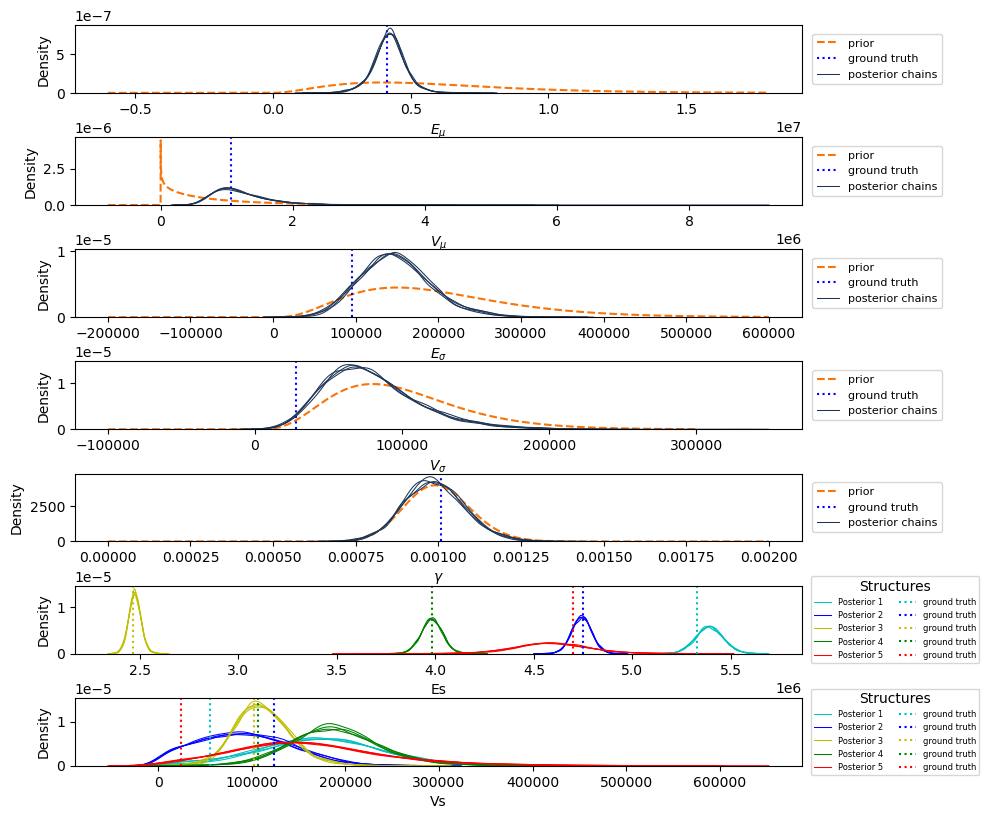Select 'prior' in the E_μ plot legend
Image resolution: width=989 pixels, height=819 pixels.
pyautogui.click(x=860, y=43)
